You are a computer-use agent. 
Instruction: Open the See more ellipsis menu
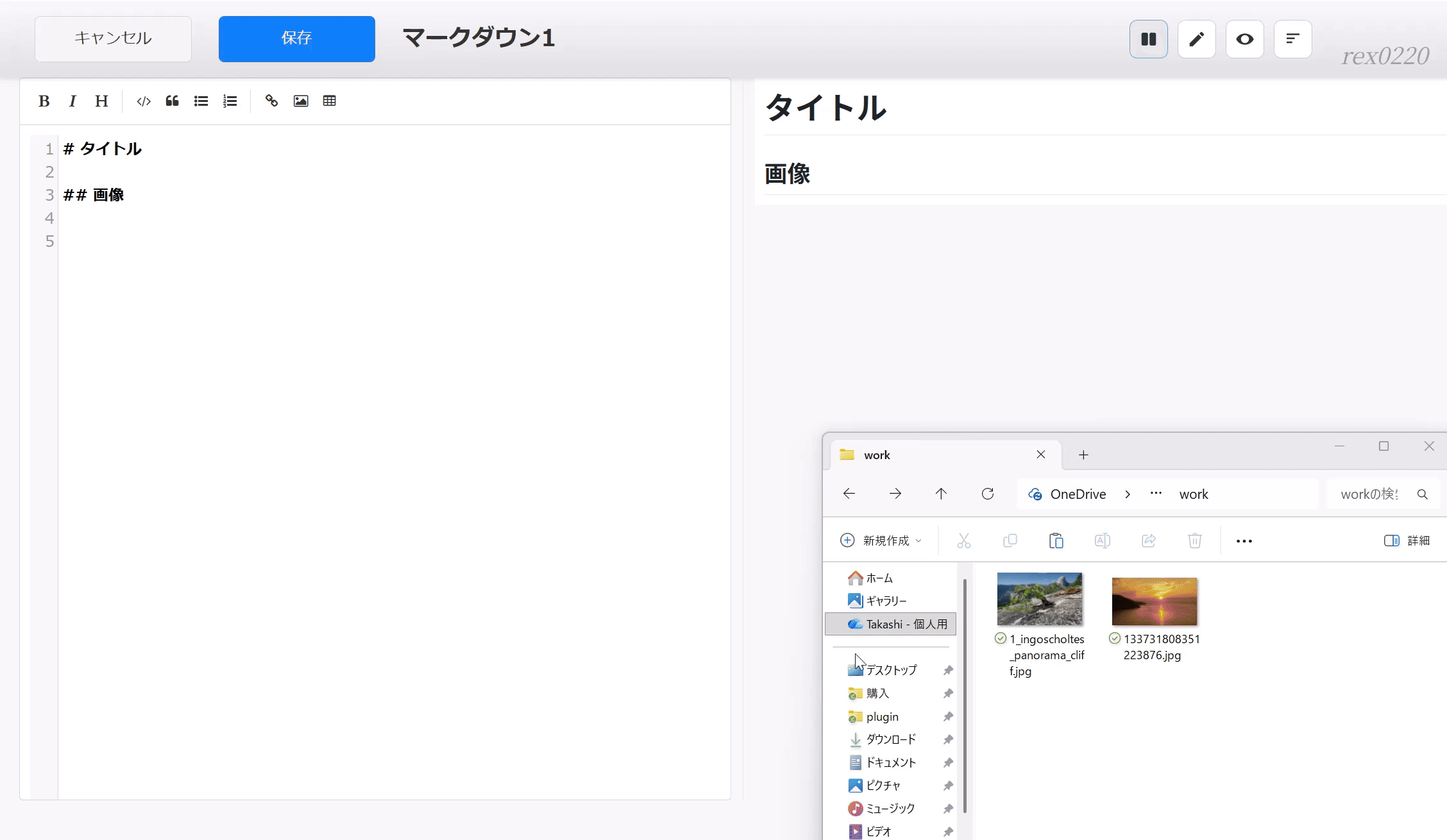coord(1244,541)
